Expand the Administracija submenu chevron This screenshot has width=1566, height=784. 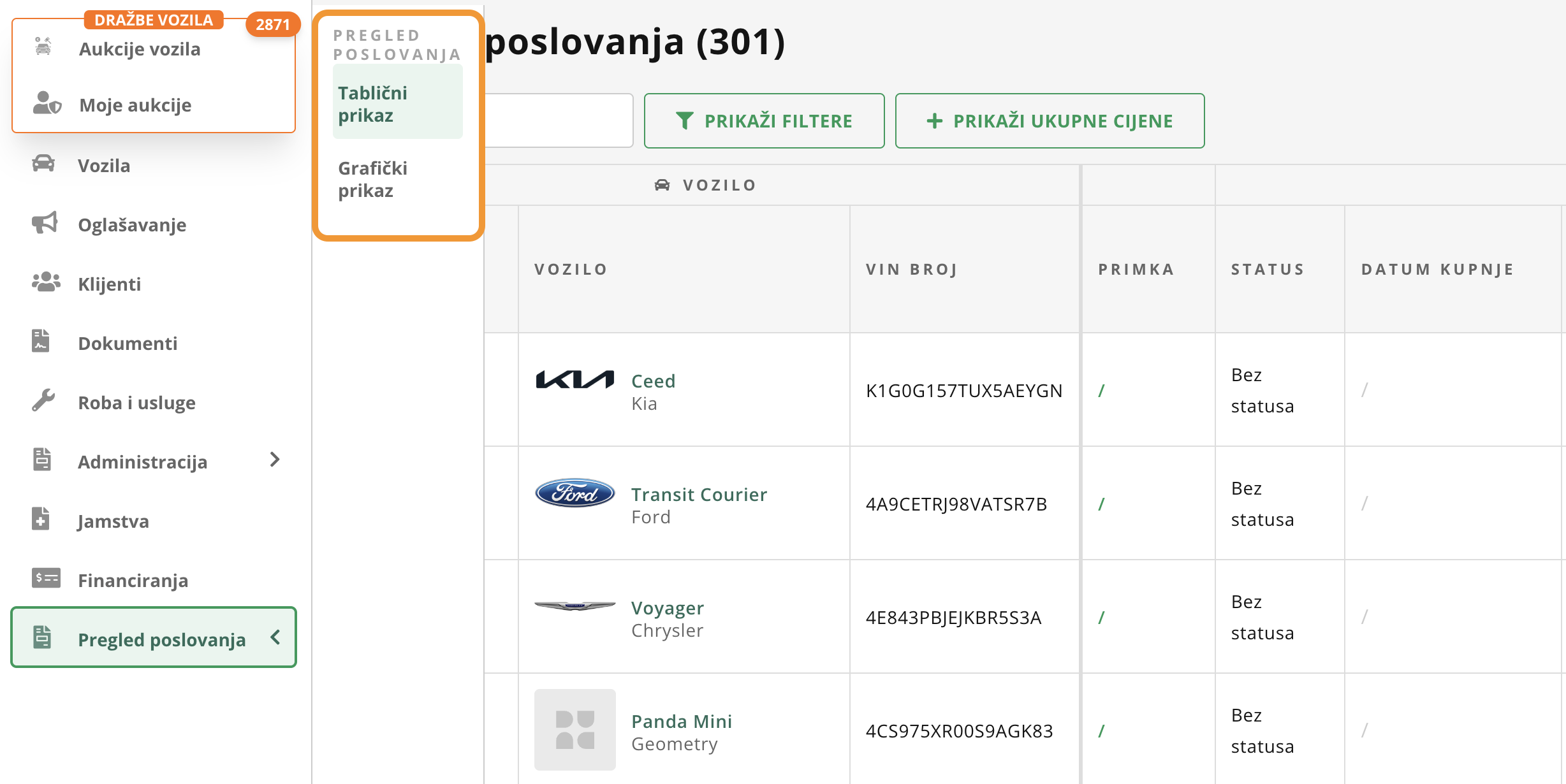pyautogui.click(x=275, y=460)
